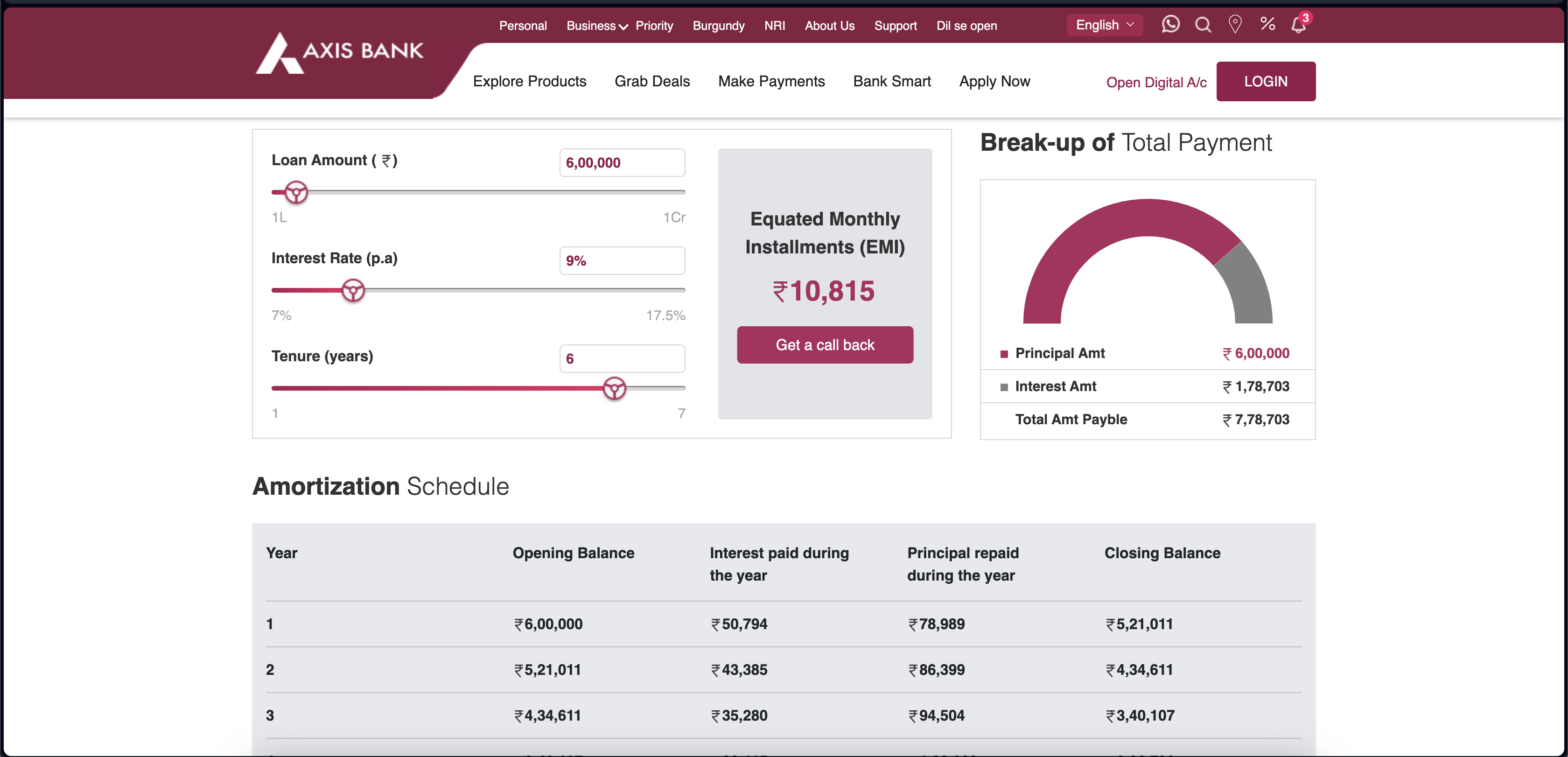The image size is (1568, 757).
Task: Select the Grab Deals menu item
Action: click(652, 81)
